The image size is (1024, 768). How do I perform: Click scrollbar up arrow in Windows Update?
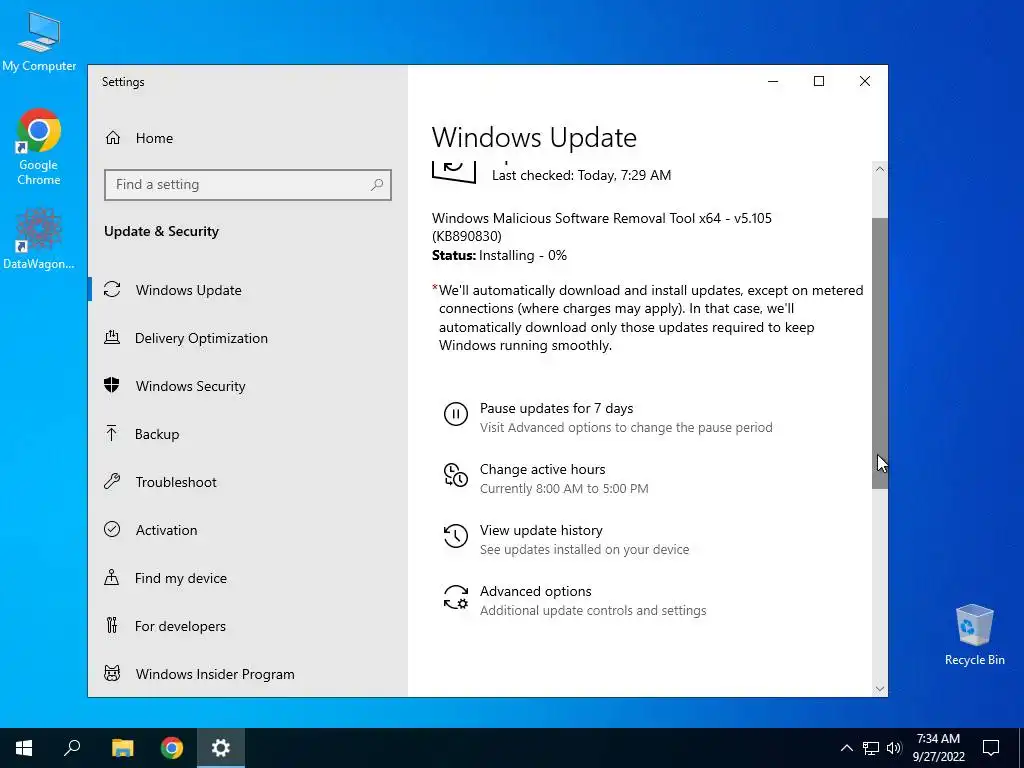click(x=880, y=169)
